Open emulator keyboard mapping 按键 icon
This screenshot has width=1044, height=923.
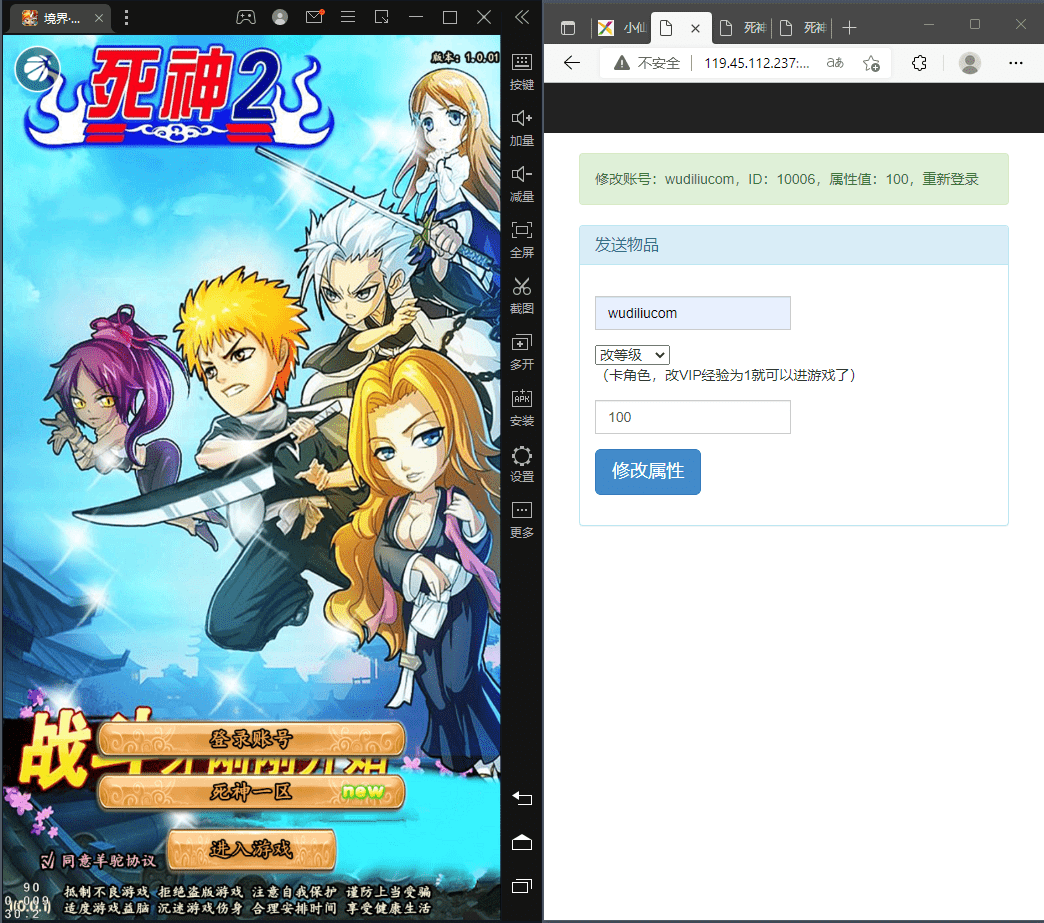click(x=521, y=72)
